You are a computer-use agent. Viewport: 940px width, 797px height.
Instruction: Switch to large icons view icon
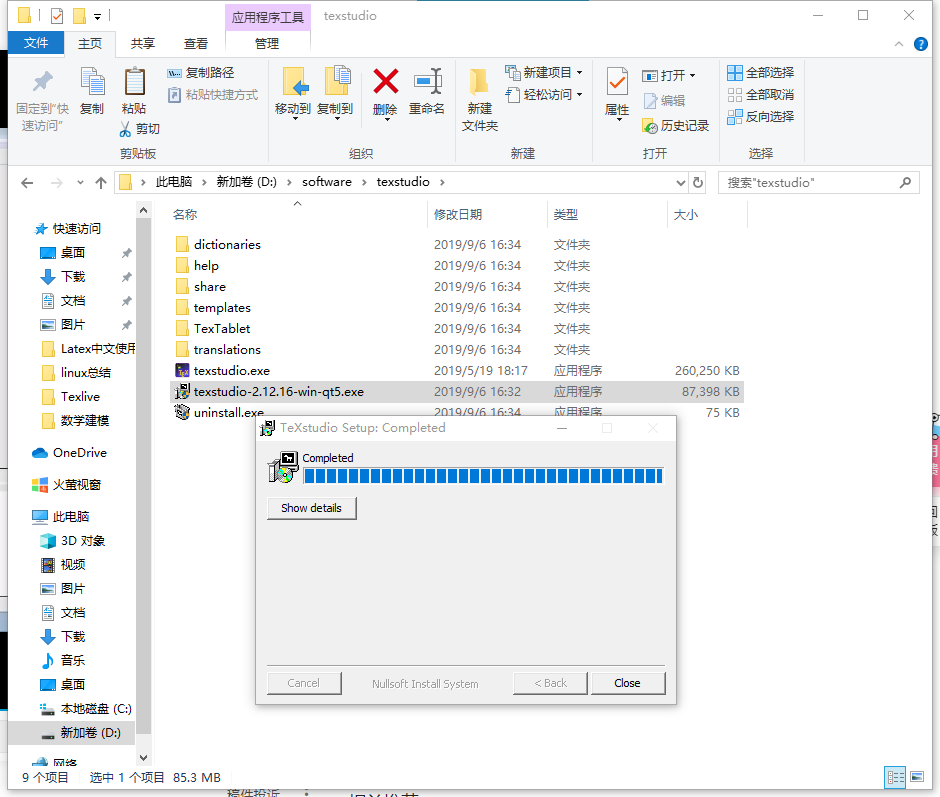coord(917,778)
